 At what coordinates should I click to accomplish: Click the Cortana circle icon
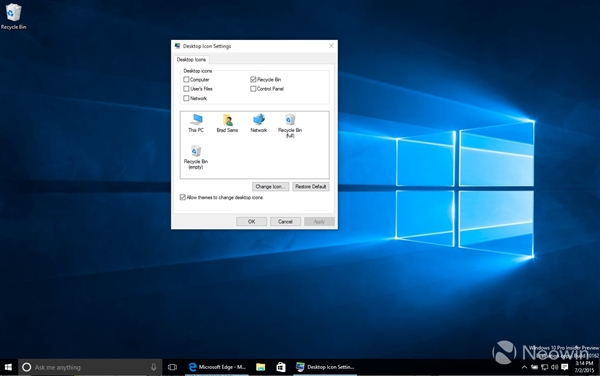pyautogui.click(x=26, y=367)
